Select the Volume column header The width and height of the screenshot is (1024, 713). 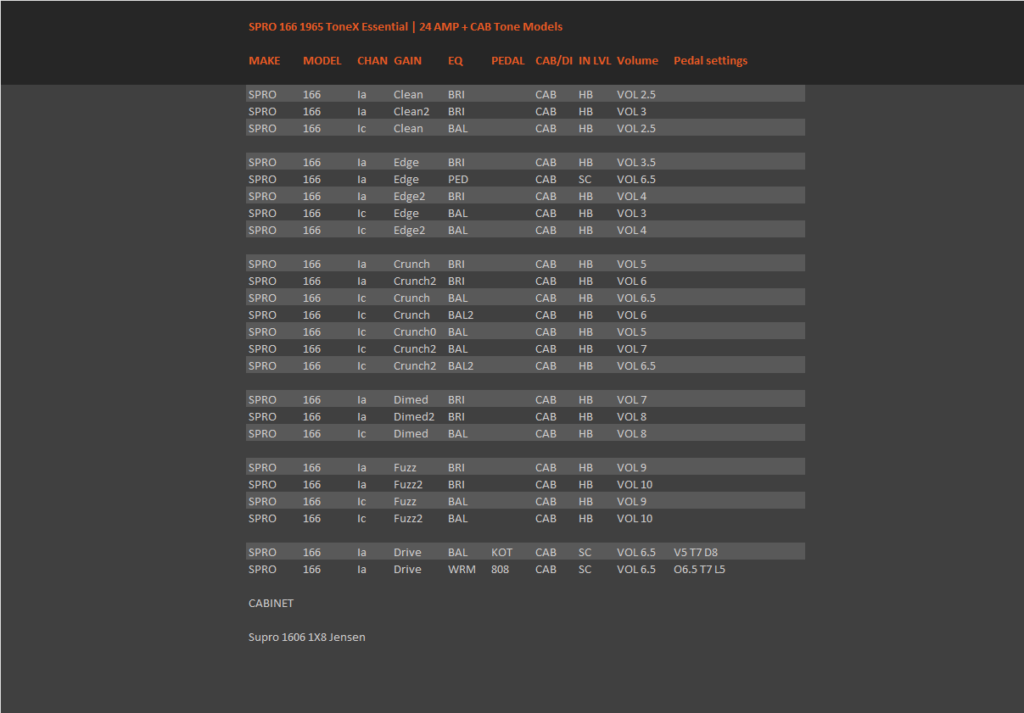(637, 61)
